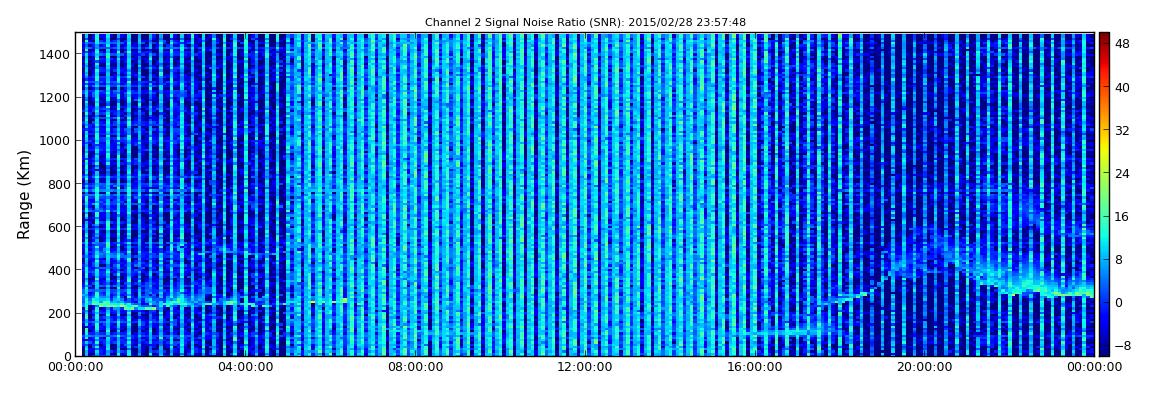Click the y-axis tick label 1000

pos(55,141)
